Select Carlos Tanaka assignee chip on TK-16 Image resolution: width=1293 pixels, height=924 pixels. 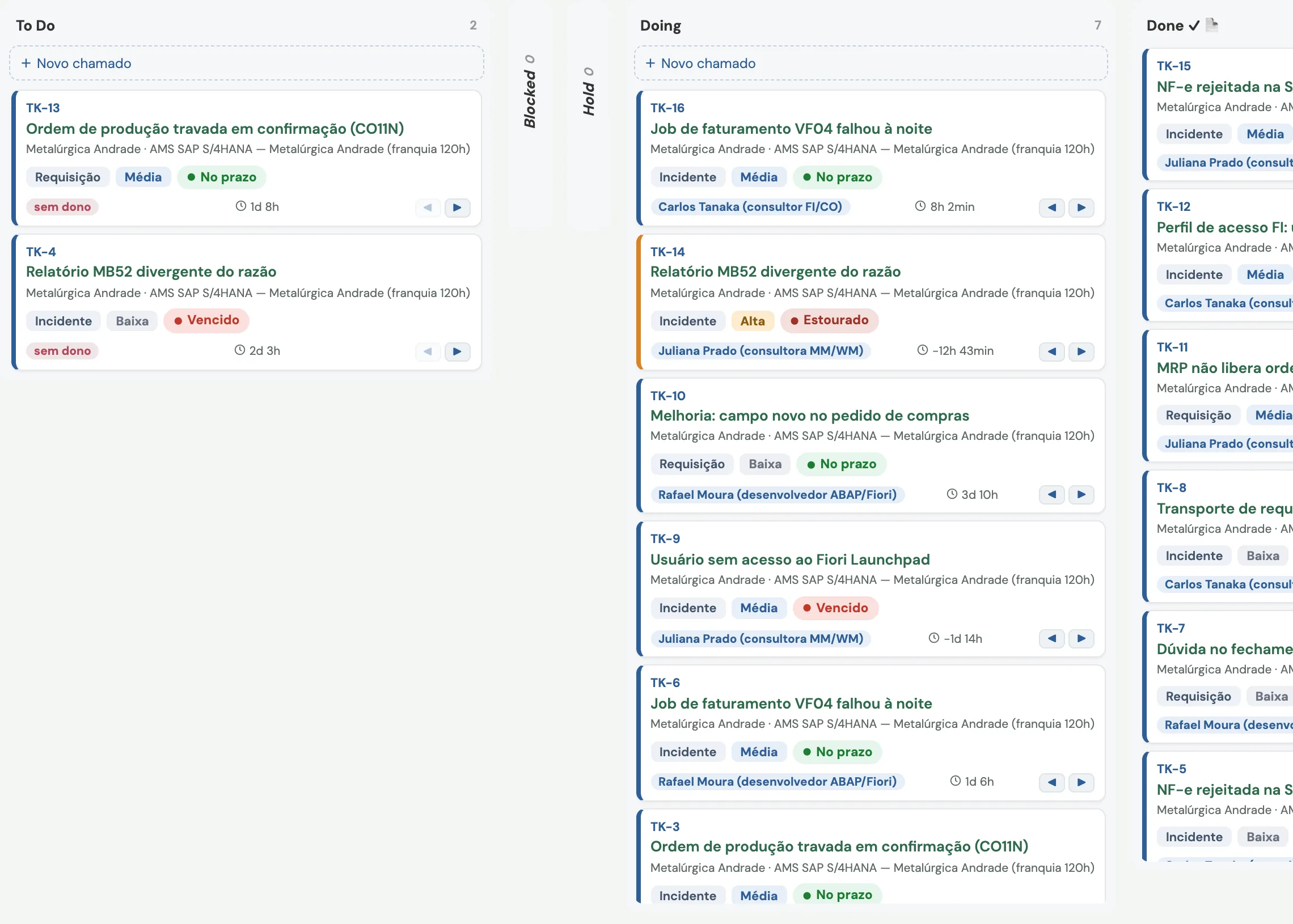[750, 207]
